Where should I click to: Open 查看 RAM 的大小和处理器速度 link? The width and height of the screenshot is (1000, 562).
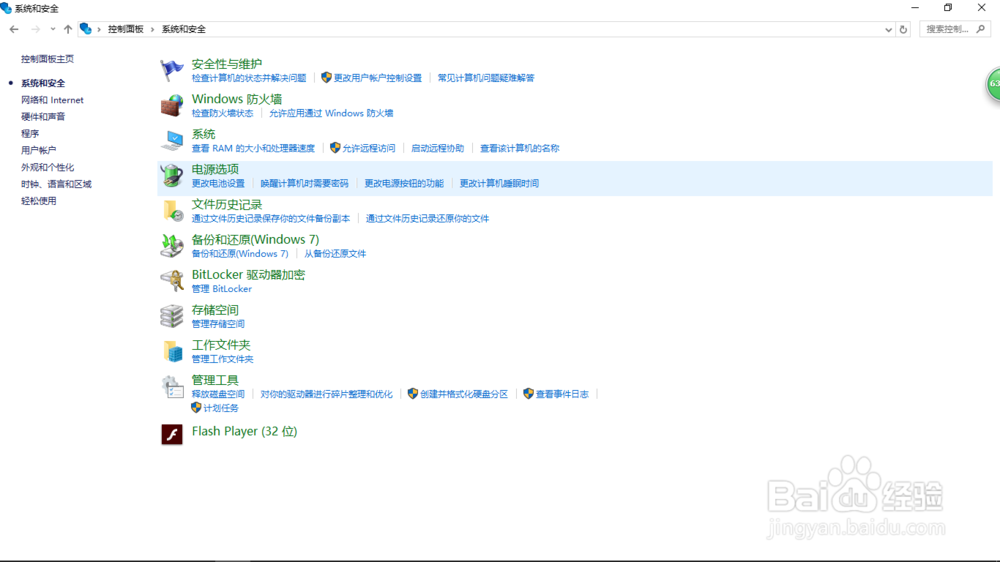[253, 148]
